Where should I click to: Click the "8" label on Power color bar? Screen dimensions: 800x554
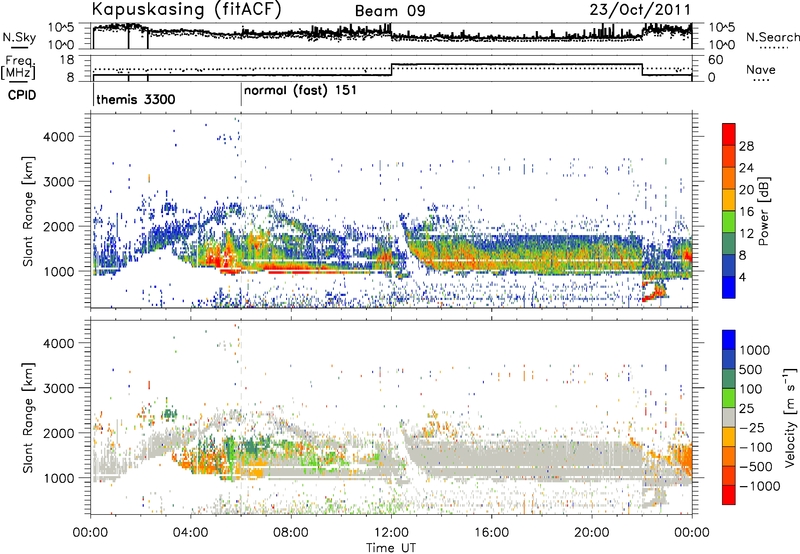(x=742, y=256)
